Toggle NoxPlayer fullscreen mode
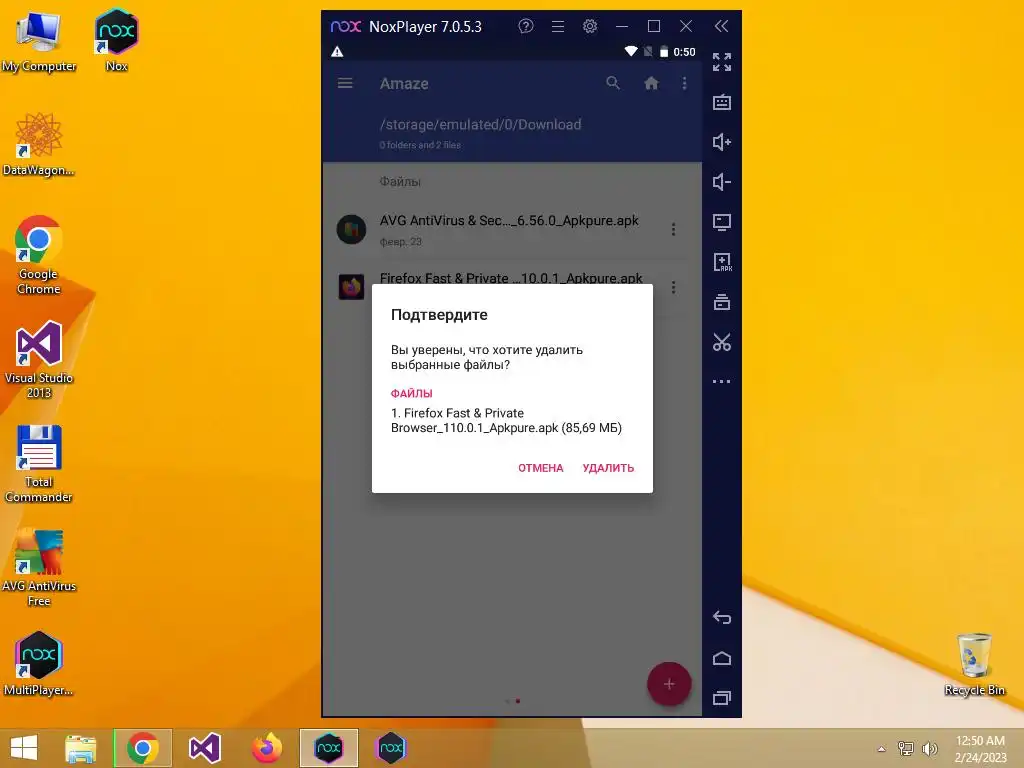 tap(722, 62)
